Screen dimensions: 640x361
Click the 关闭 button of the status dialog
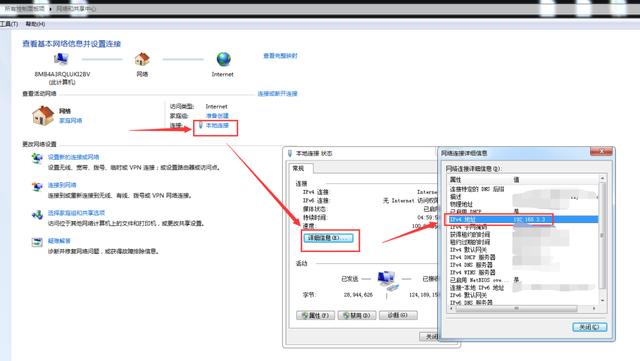click(x=429, y=336)
